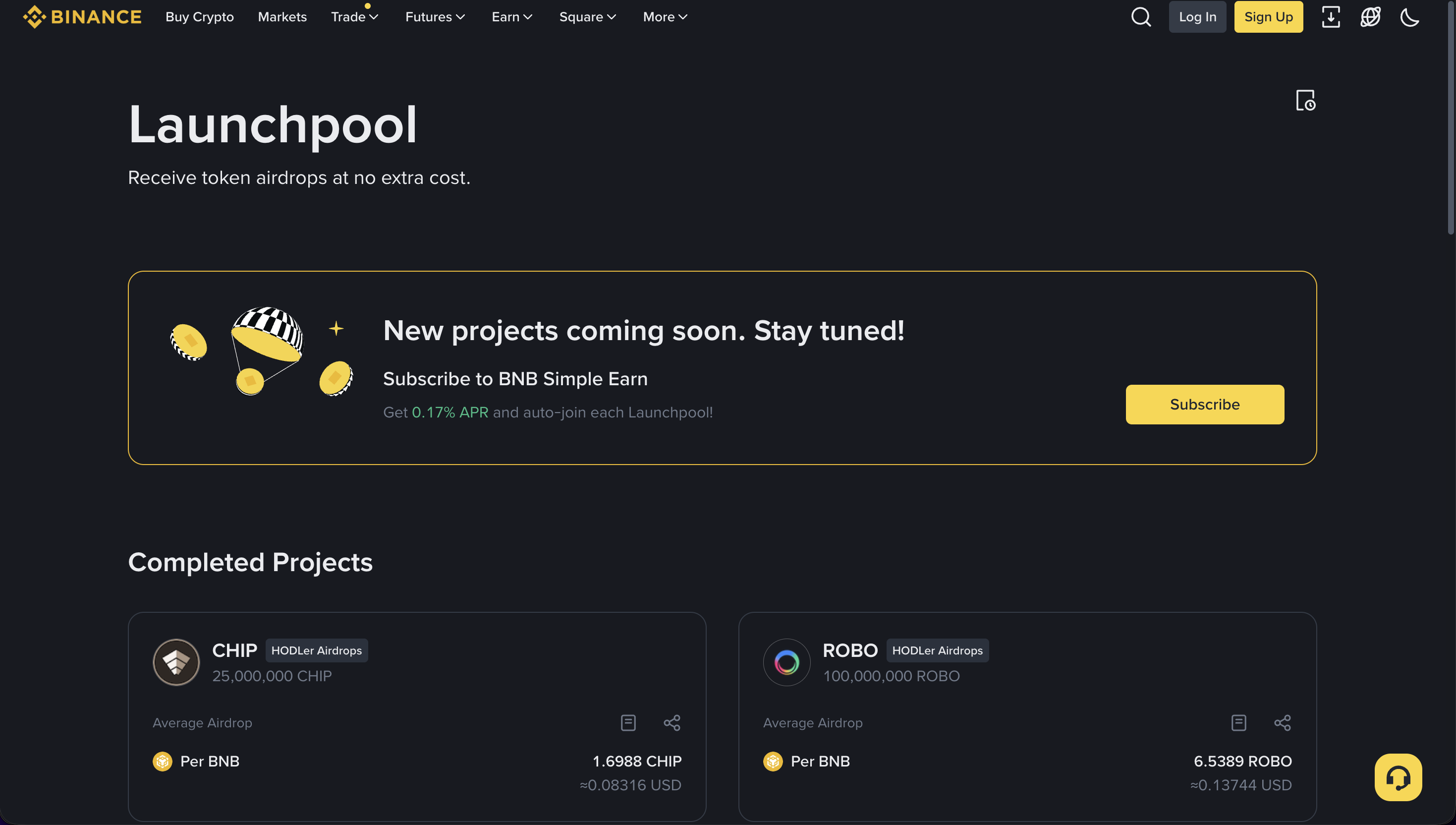Screen dimensions: 1456x825
Task: Click the 0.17% APR text
Action: pos(449,412)
